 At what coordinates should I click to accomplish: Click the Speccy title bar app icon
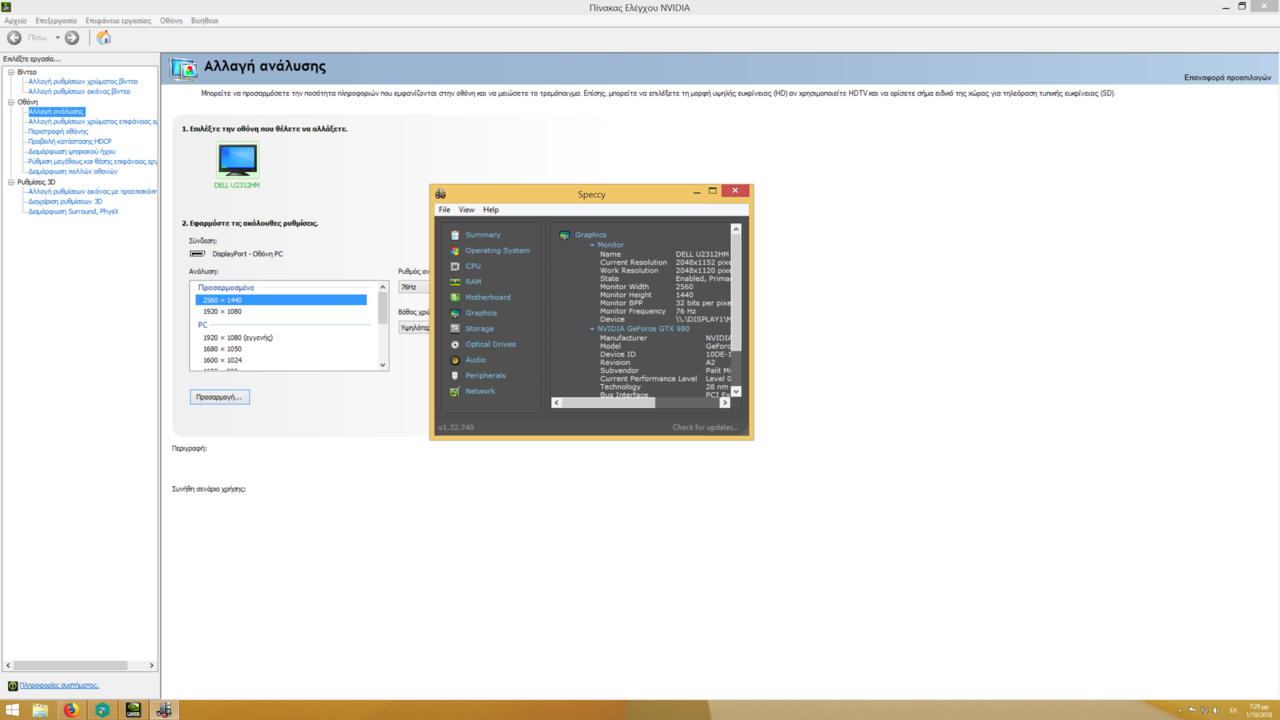pyautogui.click(x=440, y=194)
